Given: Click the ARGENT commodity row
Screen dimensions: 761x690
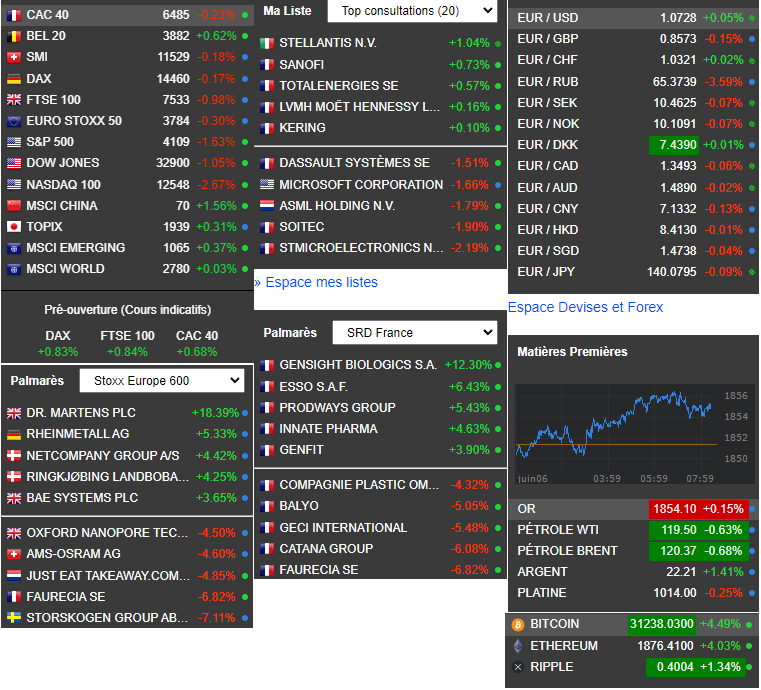Looking at the screenshot, I should tap(633, 572).
